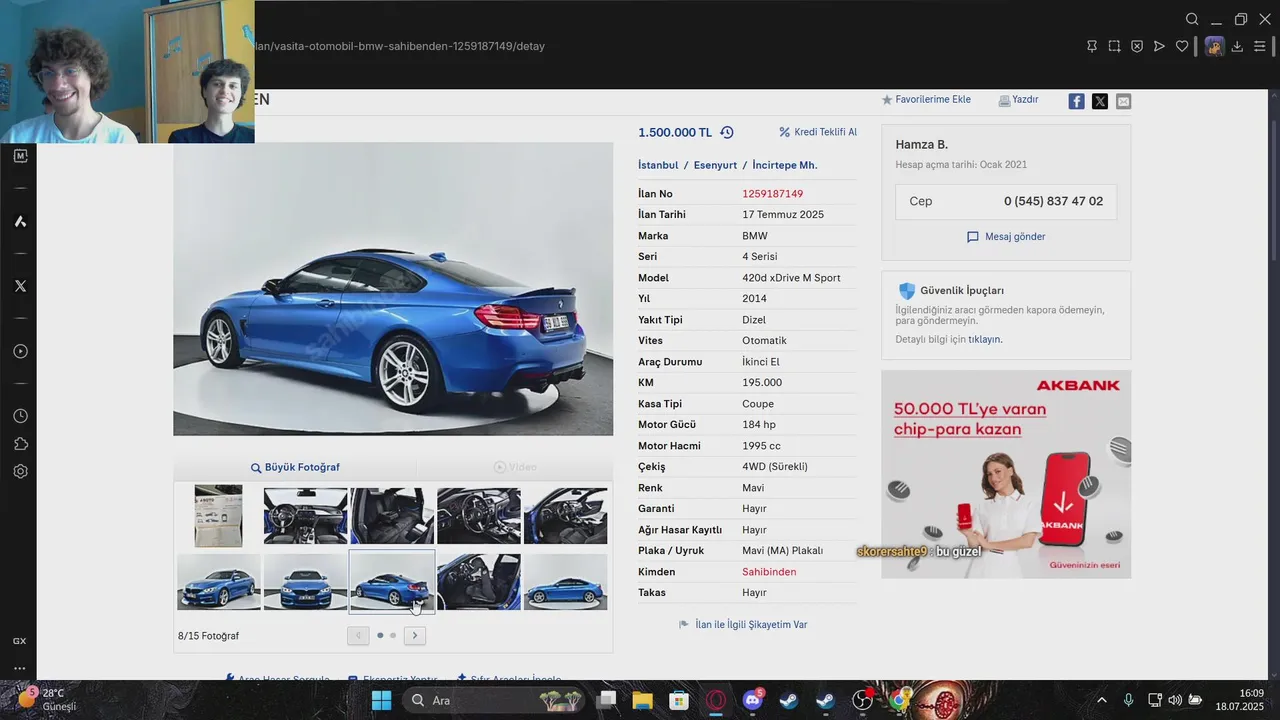Send message via Mesaj gönder
1280x720 pixels.
[1006, 237]
